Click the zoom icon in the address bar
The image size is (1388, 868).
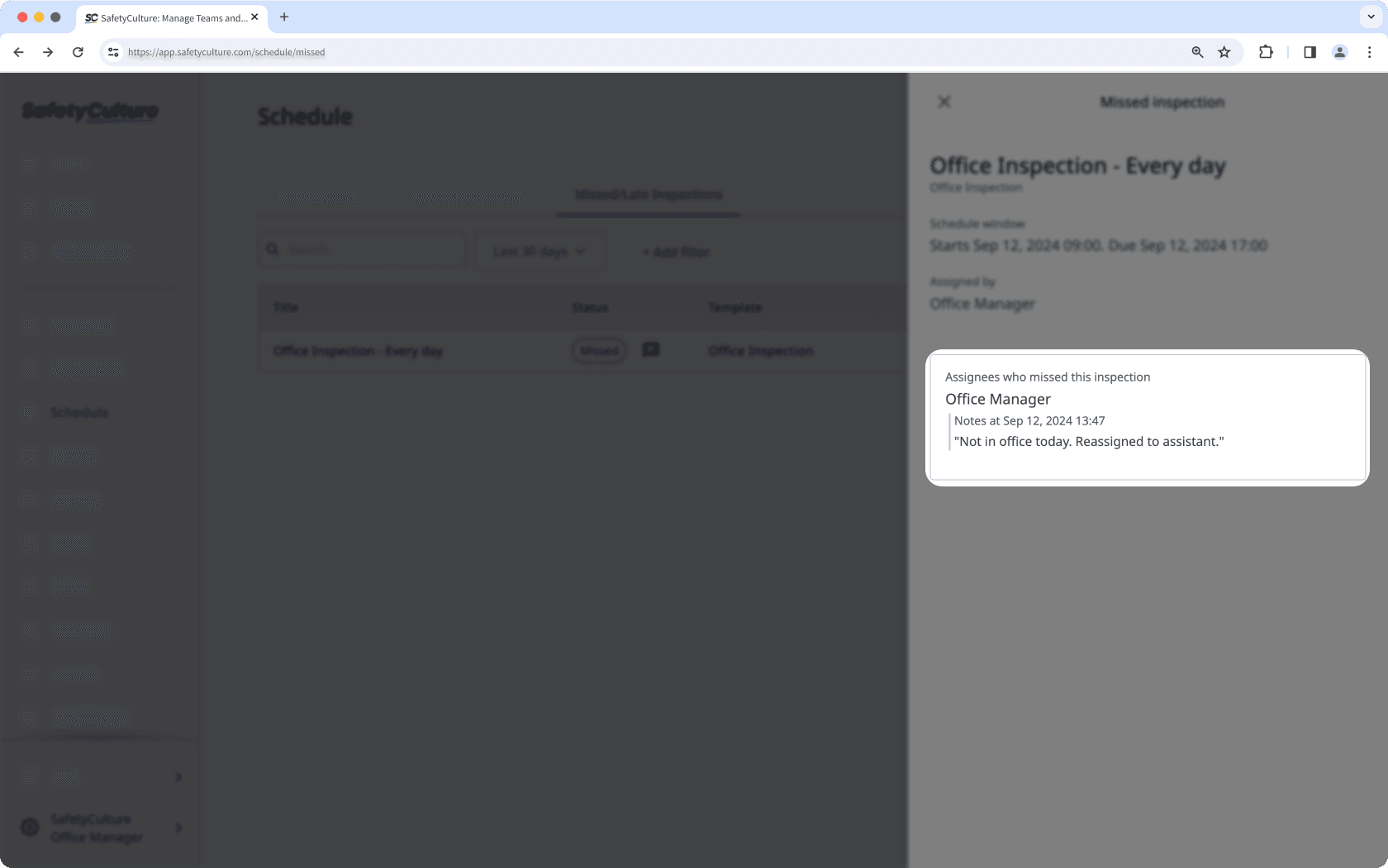click(x=1196, y=52)
